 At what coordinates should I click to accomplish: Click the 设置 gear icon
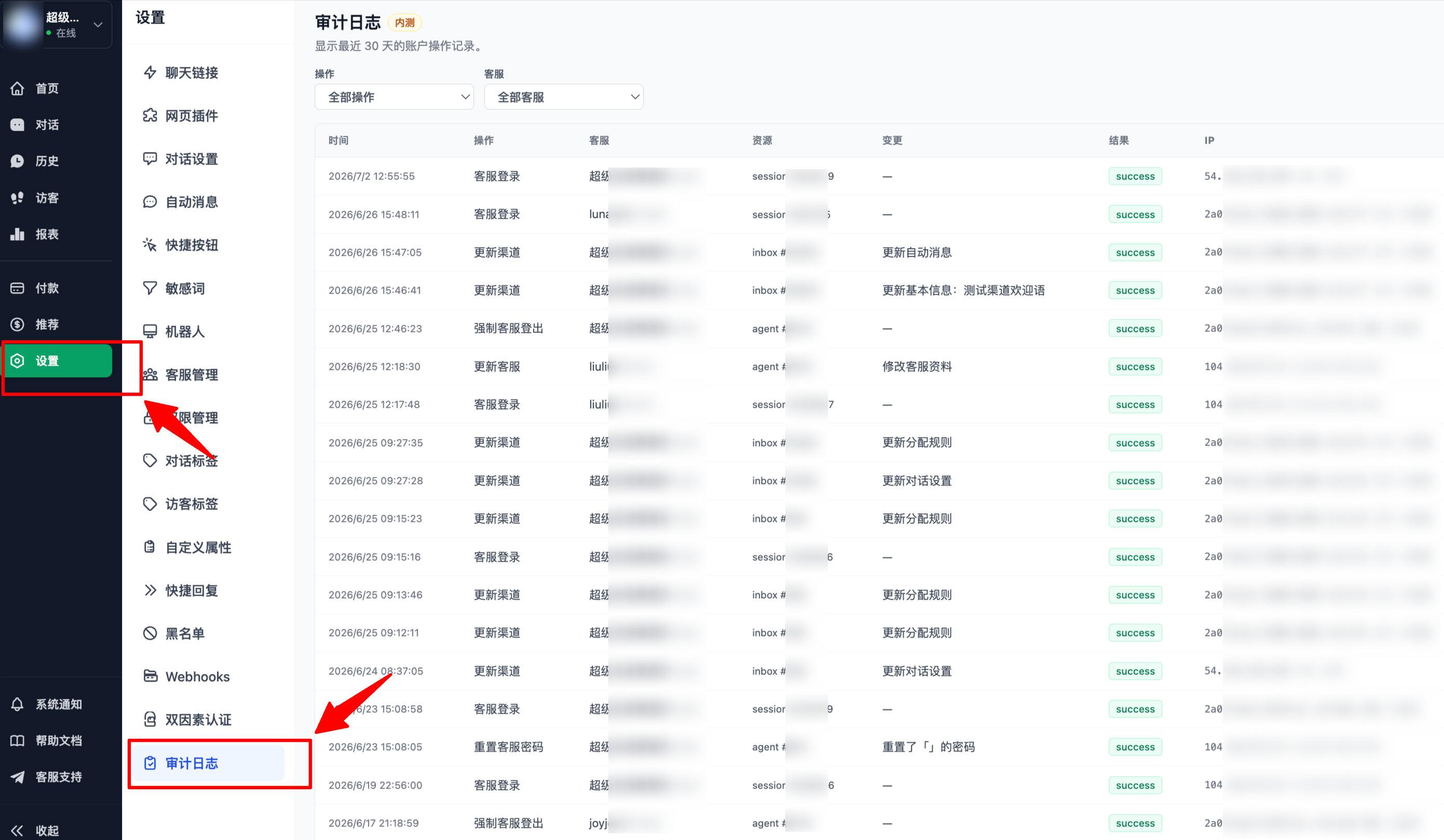[17, 361]
